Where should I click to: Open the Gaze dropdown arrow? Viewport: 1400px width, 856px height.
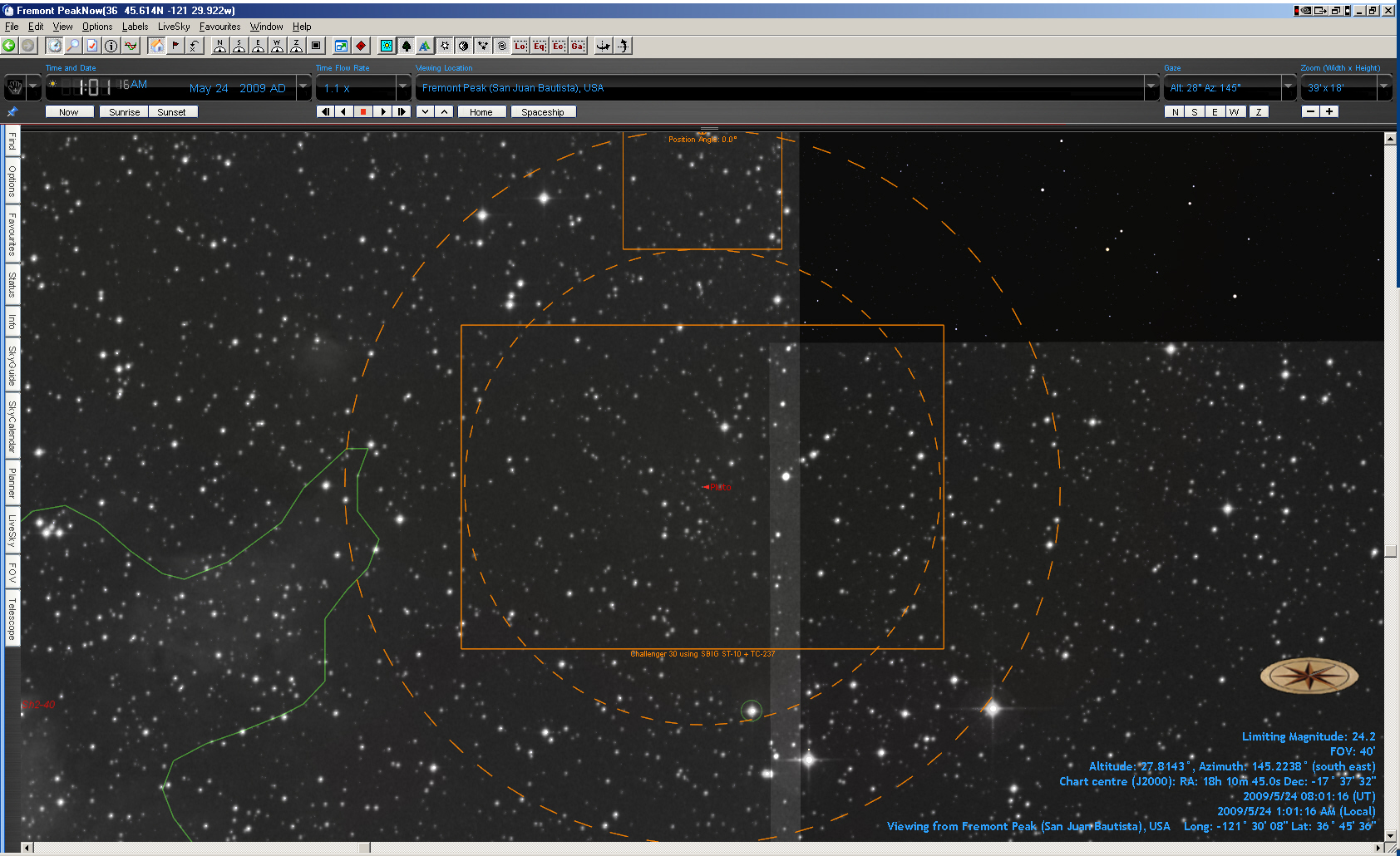[1289, 87]
